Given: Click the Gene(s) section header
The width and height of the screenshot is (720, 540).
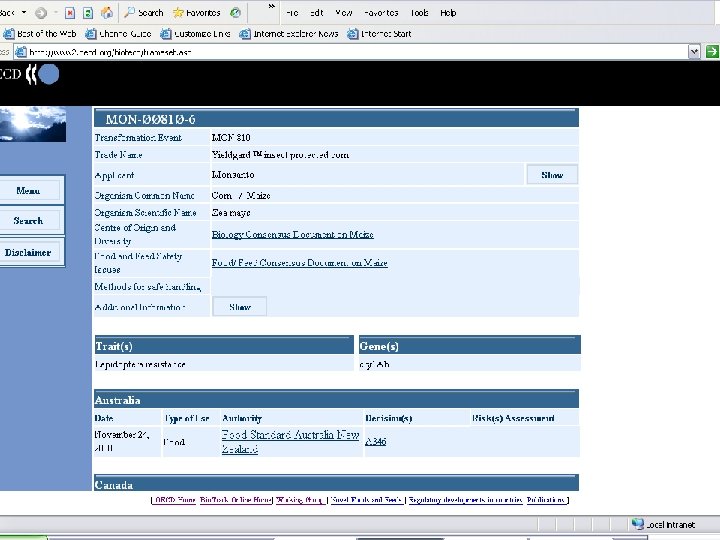Looking at the screenshot, I should (x=470, y=346).
